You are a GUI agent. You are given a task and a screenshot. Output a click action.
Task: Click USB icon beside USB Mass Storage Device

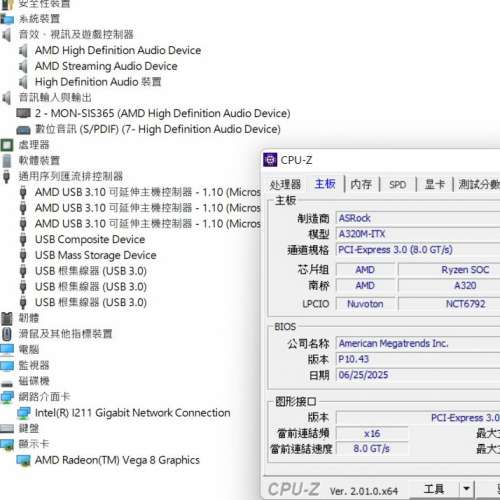(23, 255)
